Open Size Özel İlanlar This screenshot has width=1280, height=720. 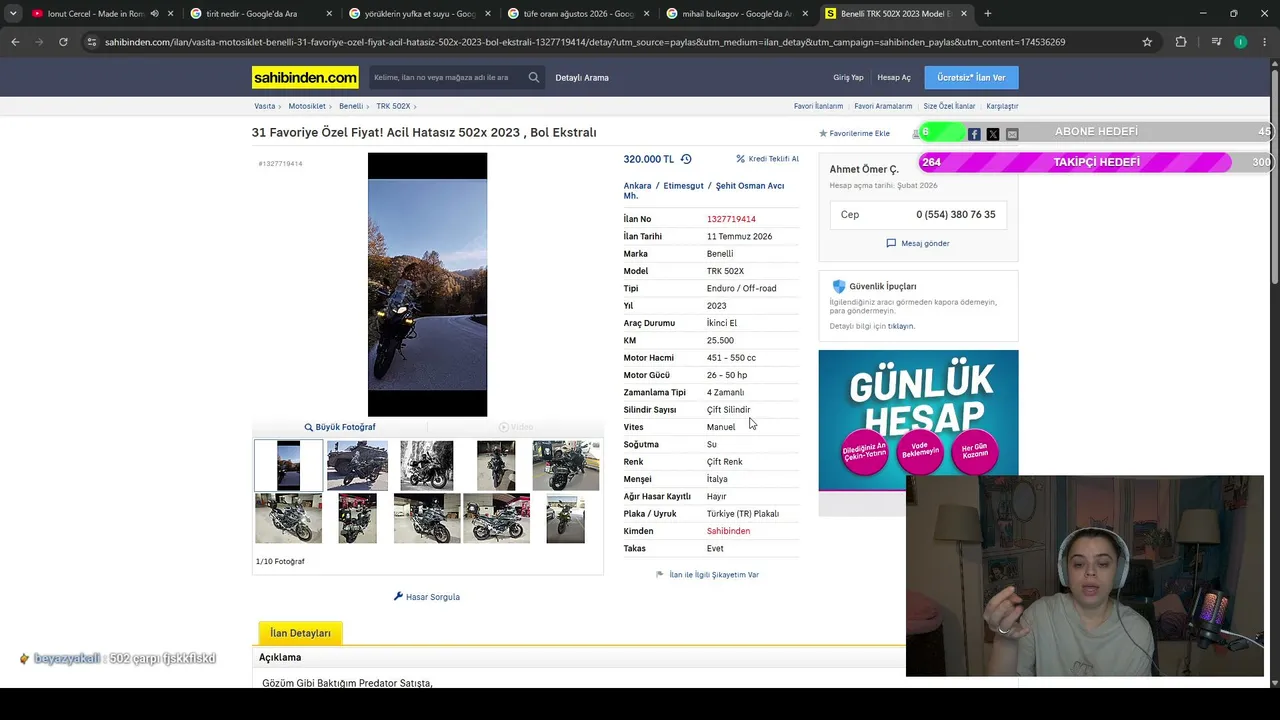(949, 106)
